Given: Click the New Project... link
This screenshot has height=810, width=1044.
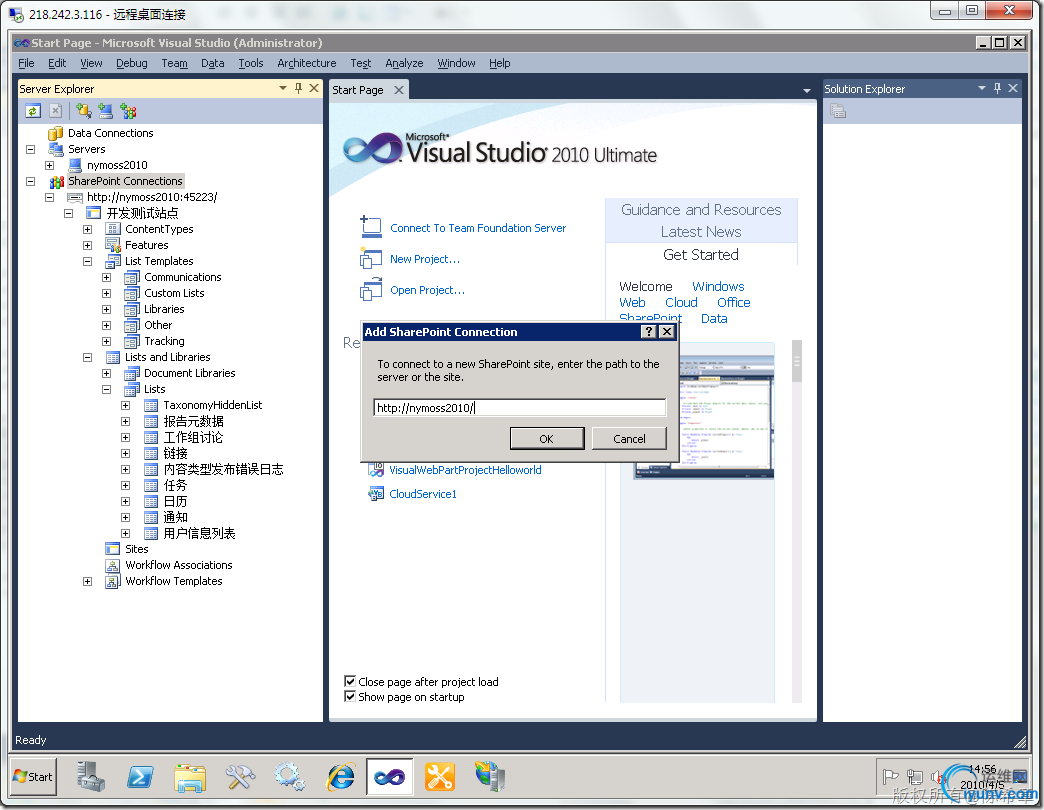Looking at the screenshot, I should [425, 259].
